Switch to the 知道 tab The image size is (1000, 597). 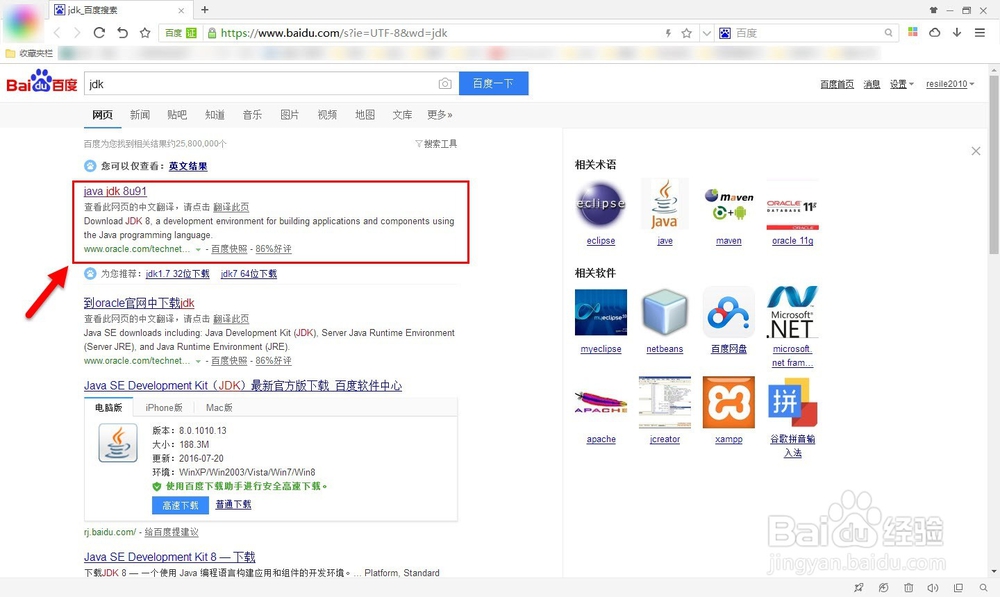pyautogui.click(x=215, y=115)
